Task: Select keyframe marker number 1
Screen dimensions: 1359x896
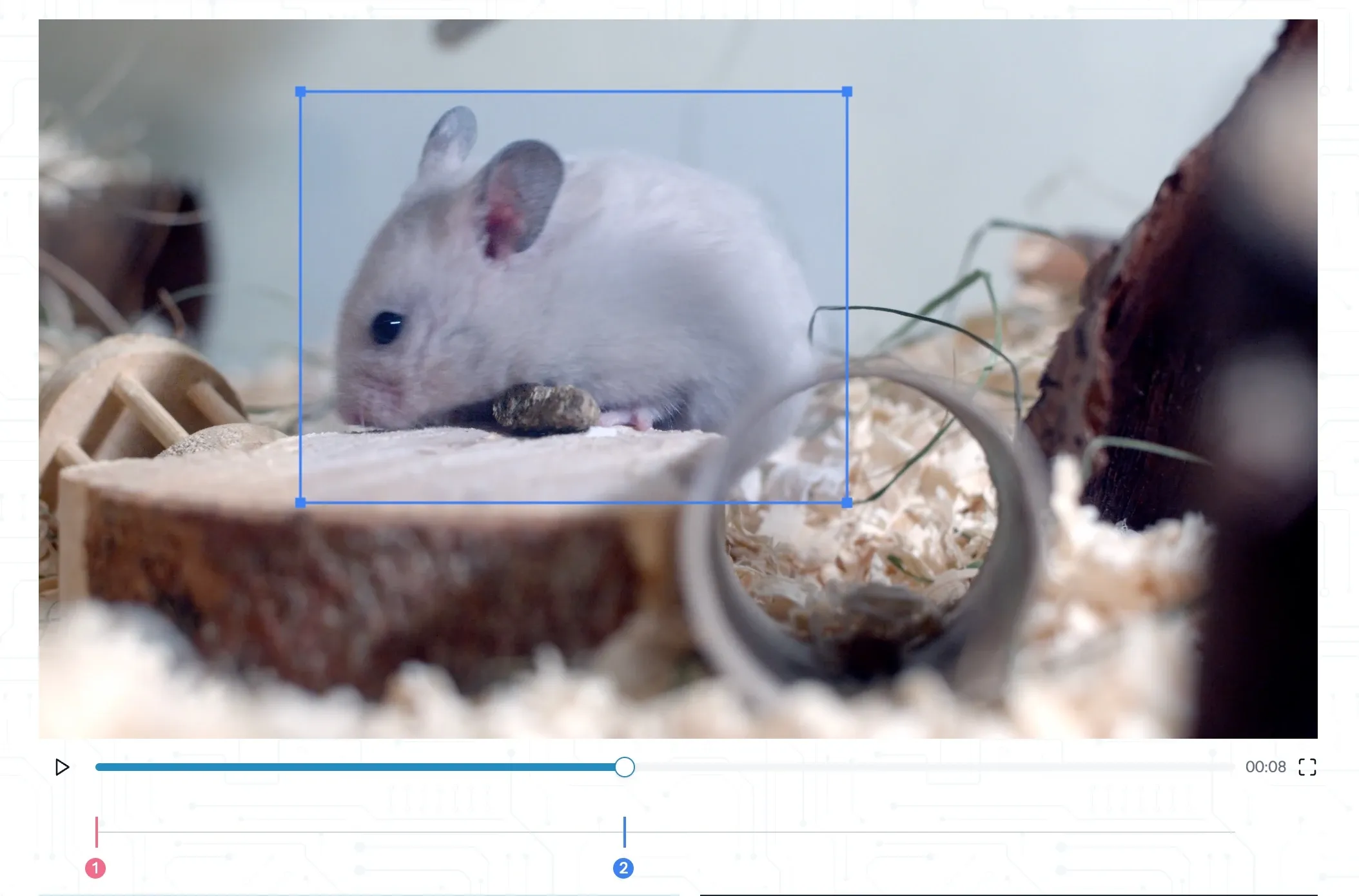Action: pyautogui.click(x=95, y=868)
